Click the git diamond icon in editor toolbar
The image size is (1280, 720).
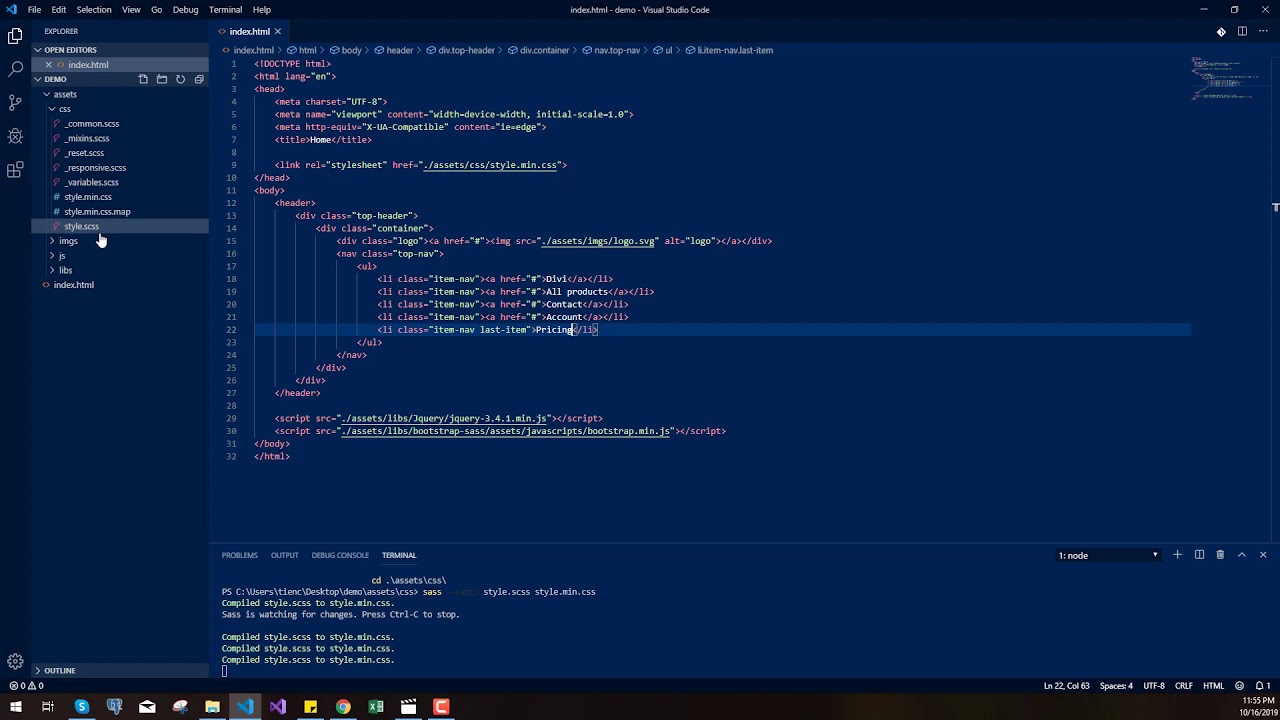[1221, 32]
